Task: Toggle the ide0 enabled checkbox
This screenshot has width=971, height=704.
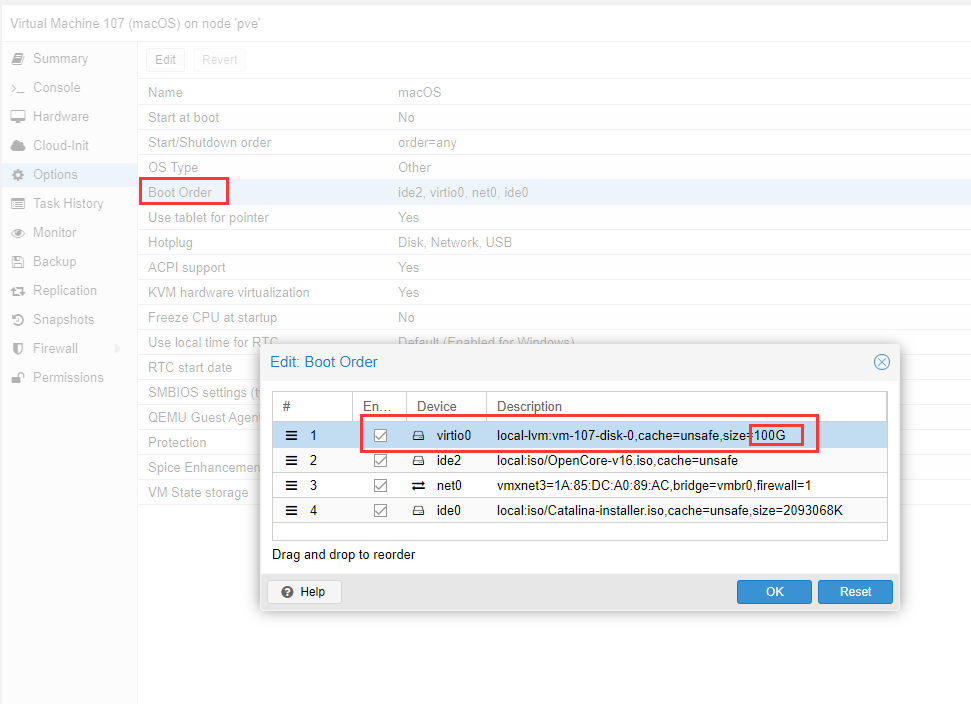Action: point(380,511)
